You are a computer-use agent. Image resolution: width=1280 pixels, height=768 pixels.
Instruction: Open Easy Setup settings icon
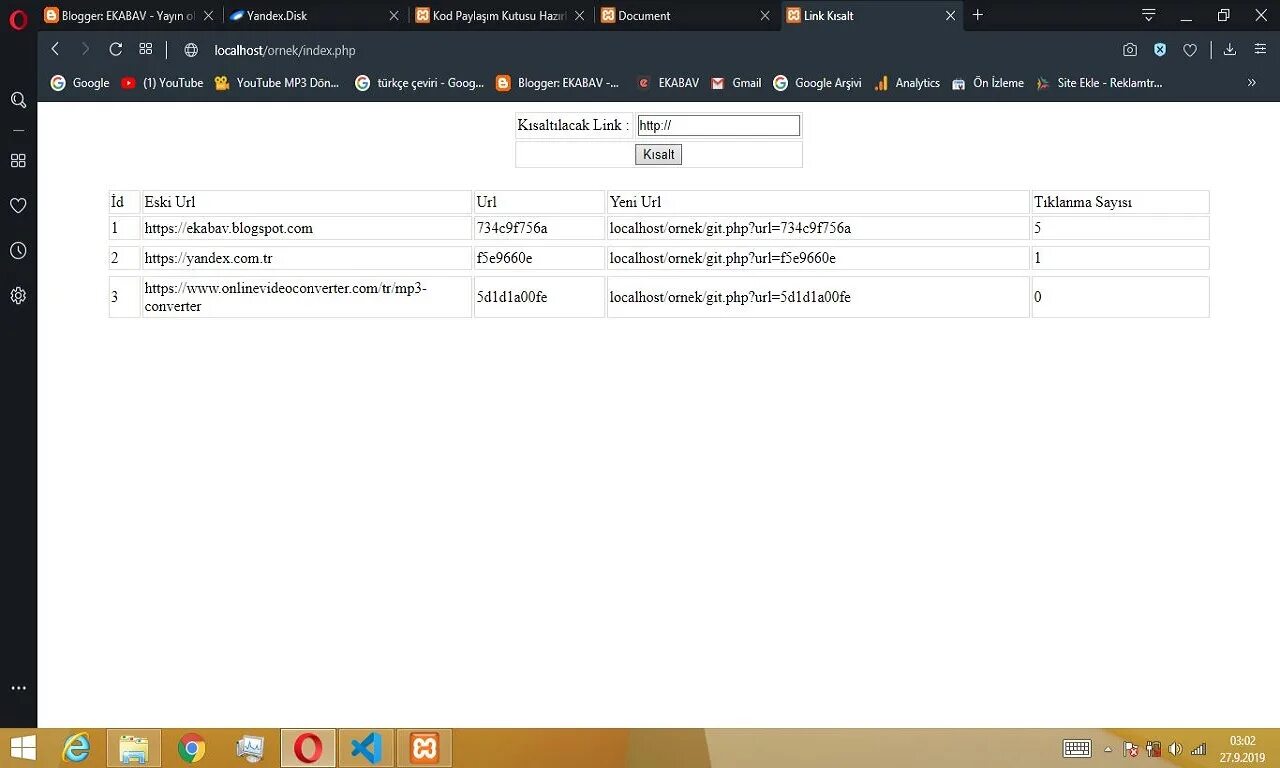(1260, 50)
